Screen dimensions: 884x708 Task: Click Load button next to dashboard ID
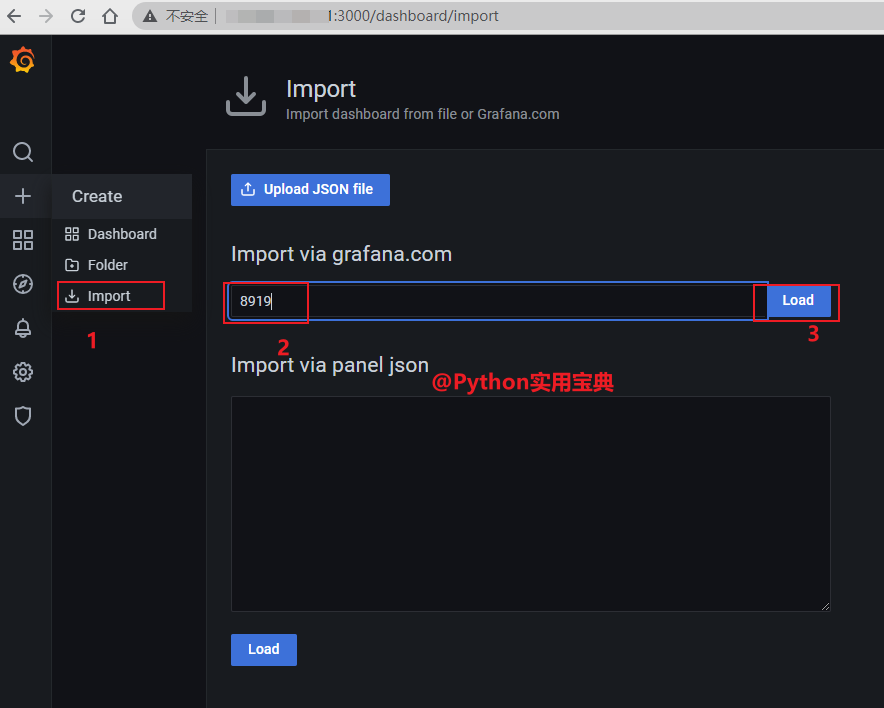[797, 300]
